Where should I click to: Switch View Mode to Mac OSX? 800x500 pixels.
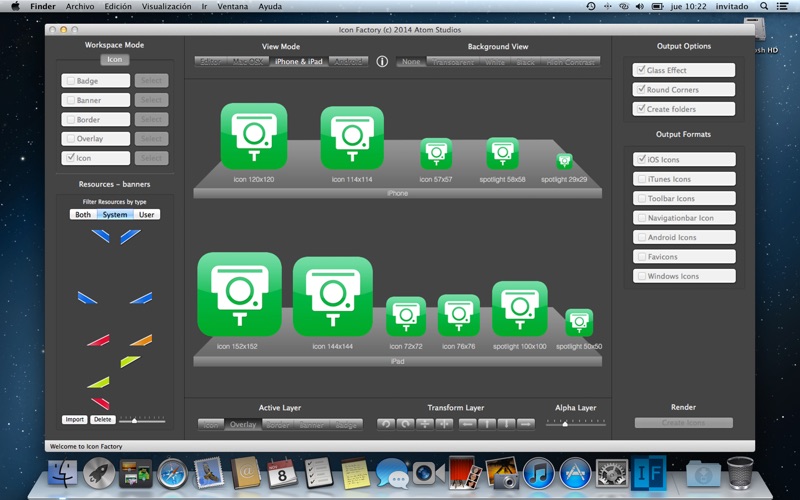point(247,62)
